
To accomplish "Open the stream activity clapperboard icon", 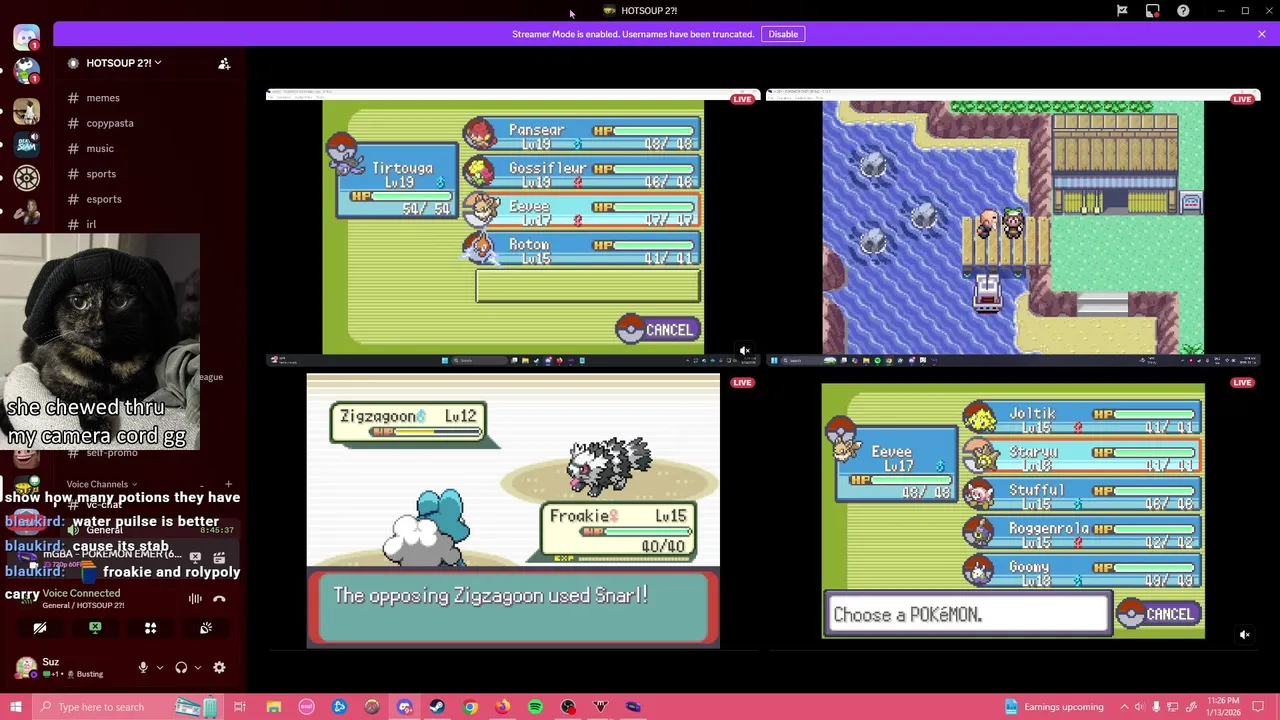I will pyautogui.click(x=220, y=557).
